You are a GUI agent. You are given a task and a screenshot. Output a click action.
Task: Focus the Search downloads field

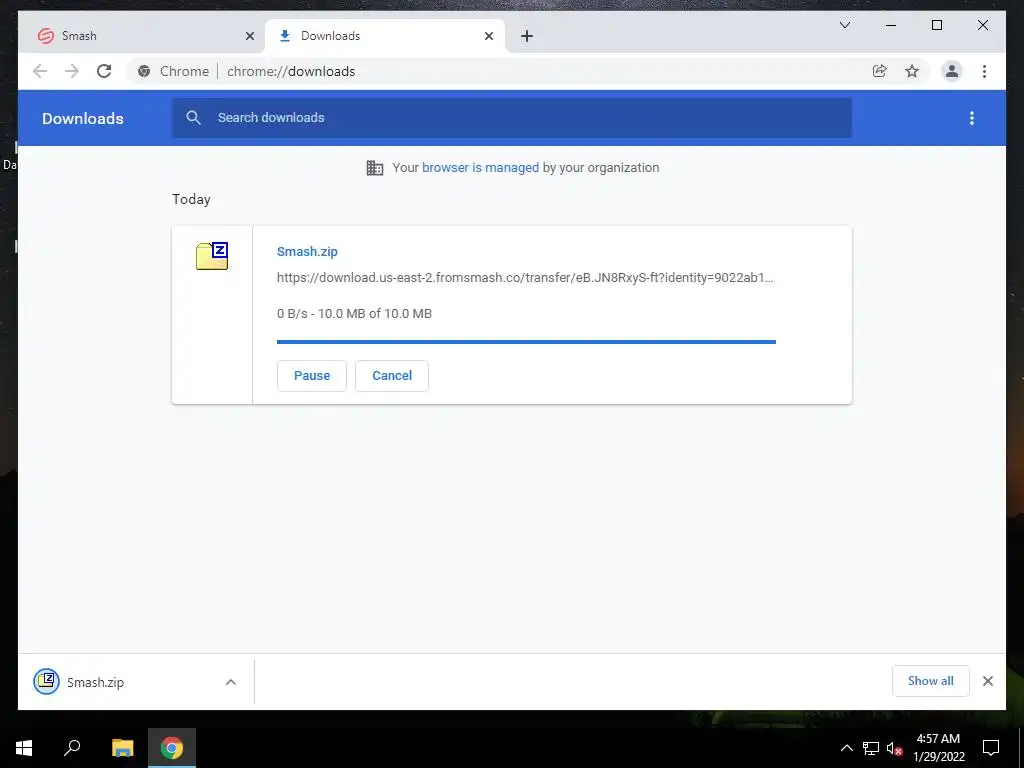point(511,118)
